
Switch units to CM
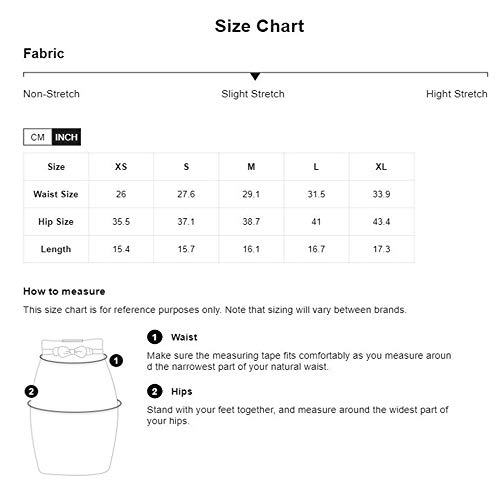38,137
